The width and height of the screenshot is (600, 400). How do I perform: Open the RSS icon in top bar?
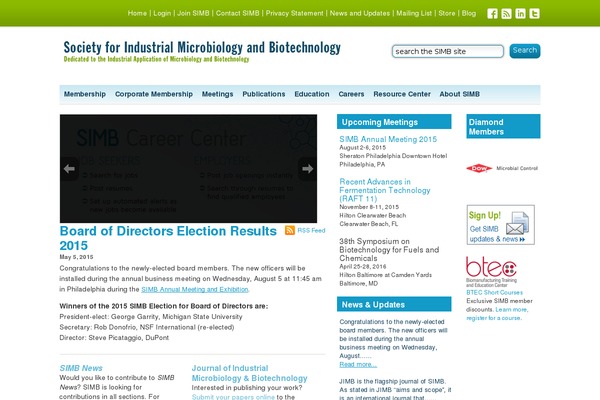506,14
